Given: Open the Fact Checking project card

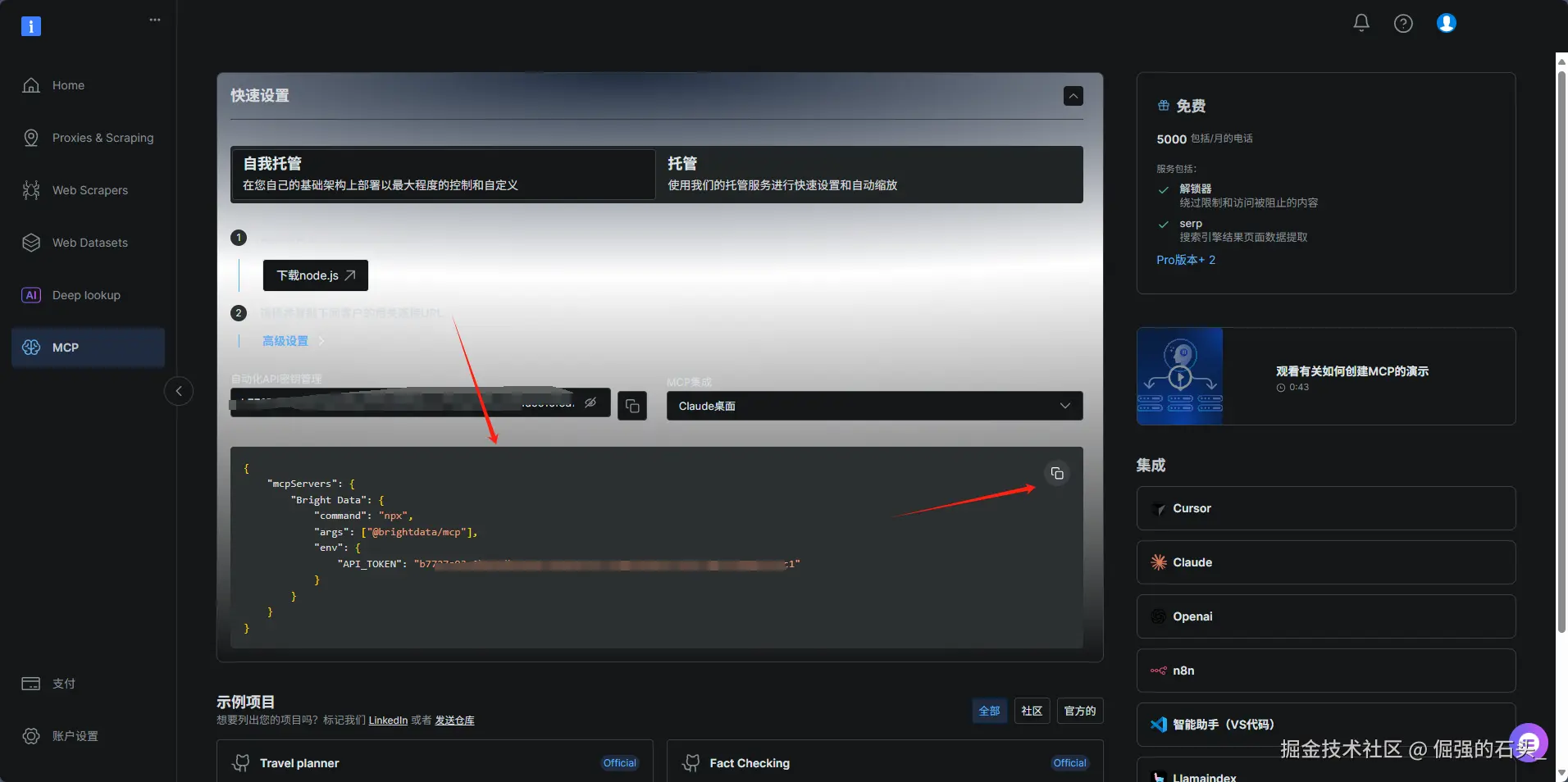Looking at the screenshot, I should tap(885, 762).
